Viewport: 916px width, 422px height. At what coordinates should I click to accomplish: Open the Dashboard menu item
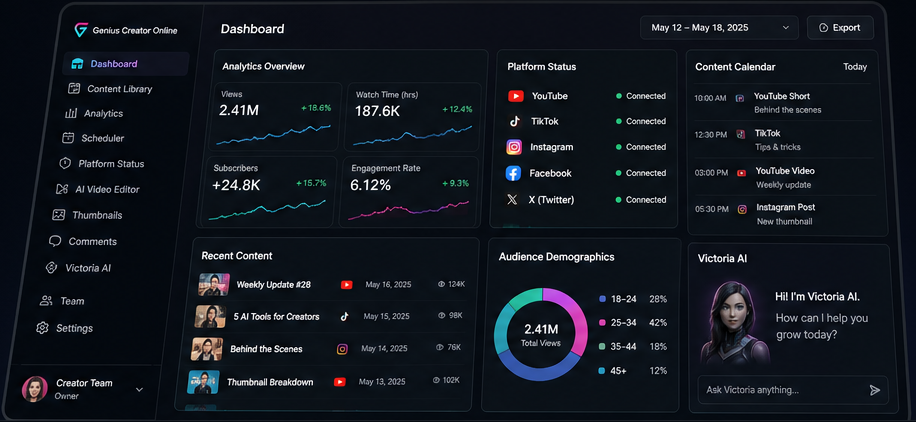coord(125,64)
